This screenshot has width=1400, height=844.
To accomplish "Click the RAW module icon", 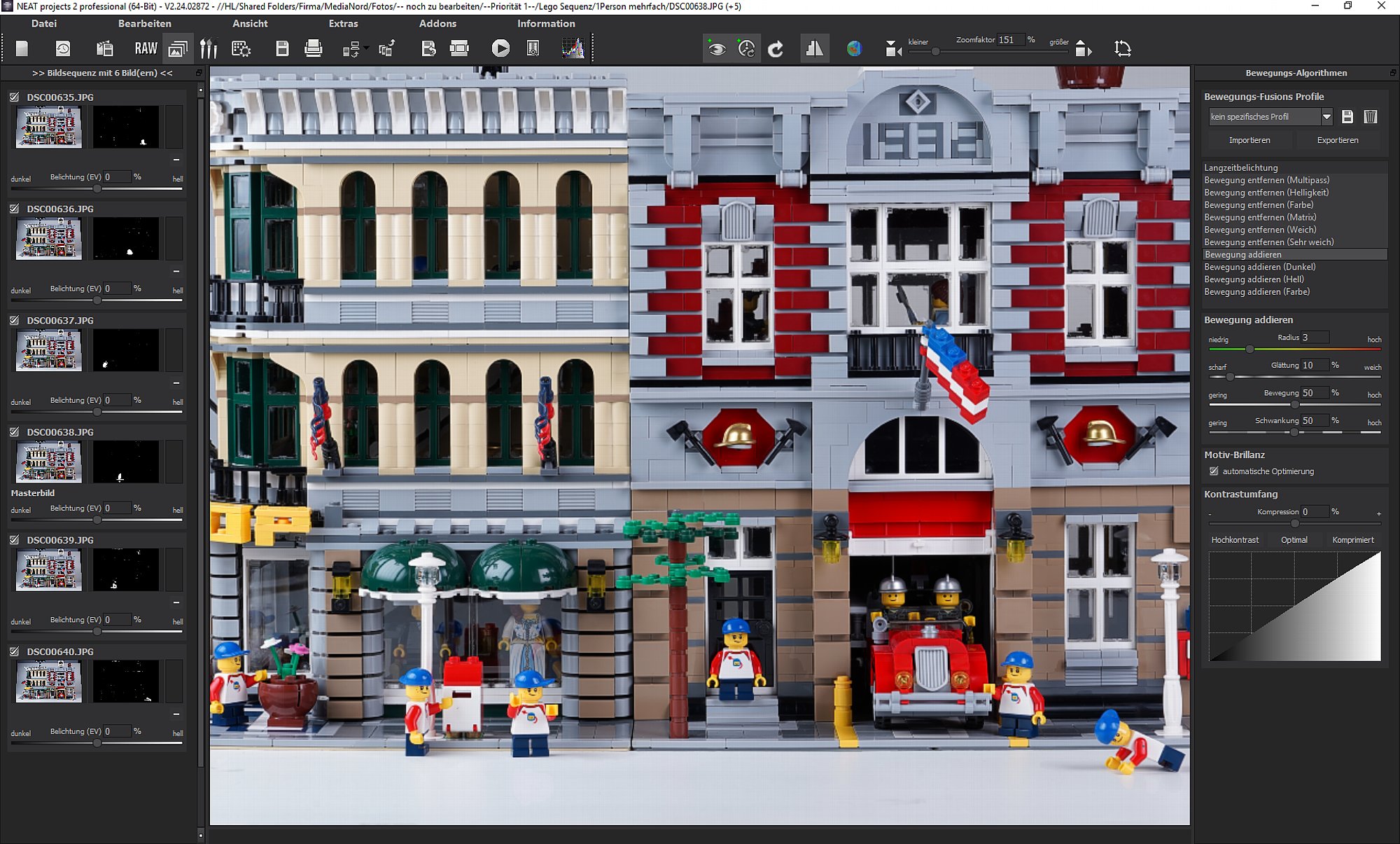I will click(x=146, y=48).
